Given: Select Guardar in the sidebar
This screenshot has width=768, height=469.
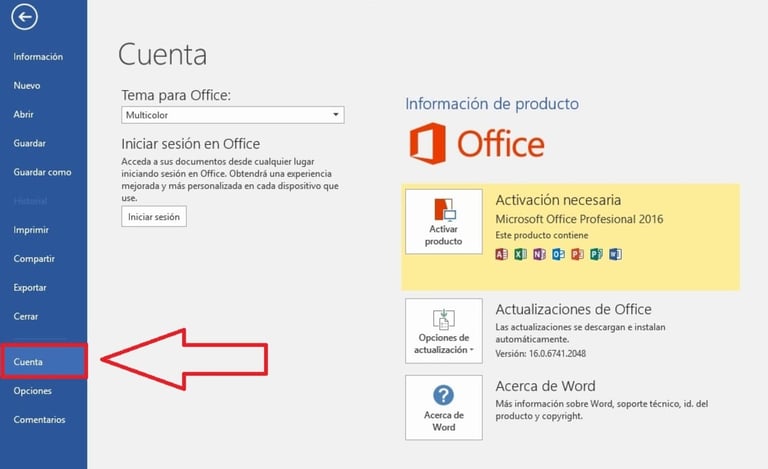Looking at the screenshot, I should point(29,143).
